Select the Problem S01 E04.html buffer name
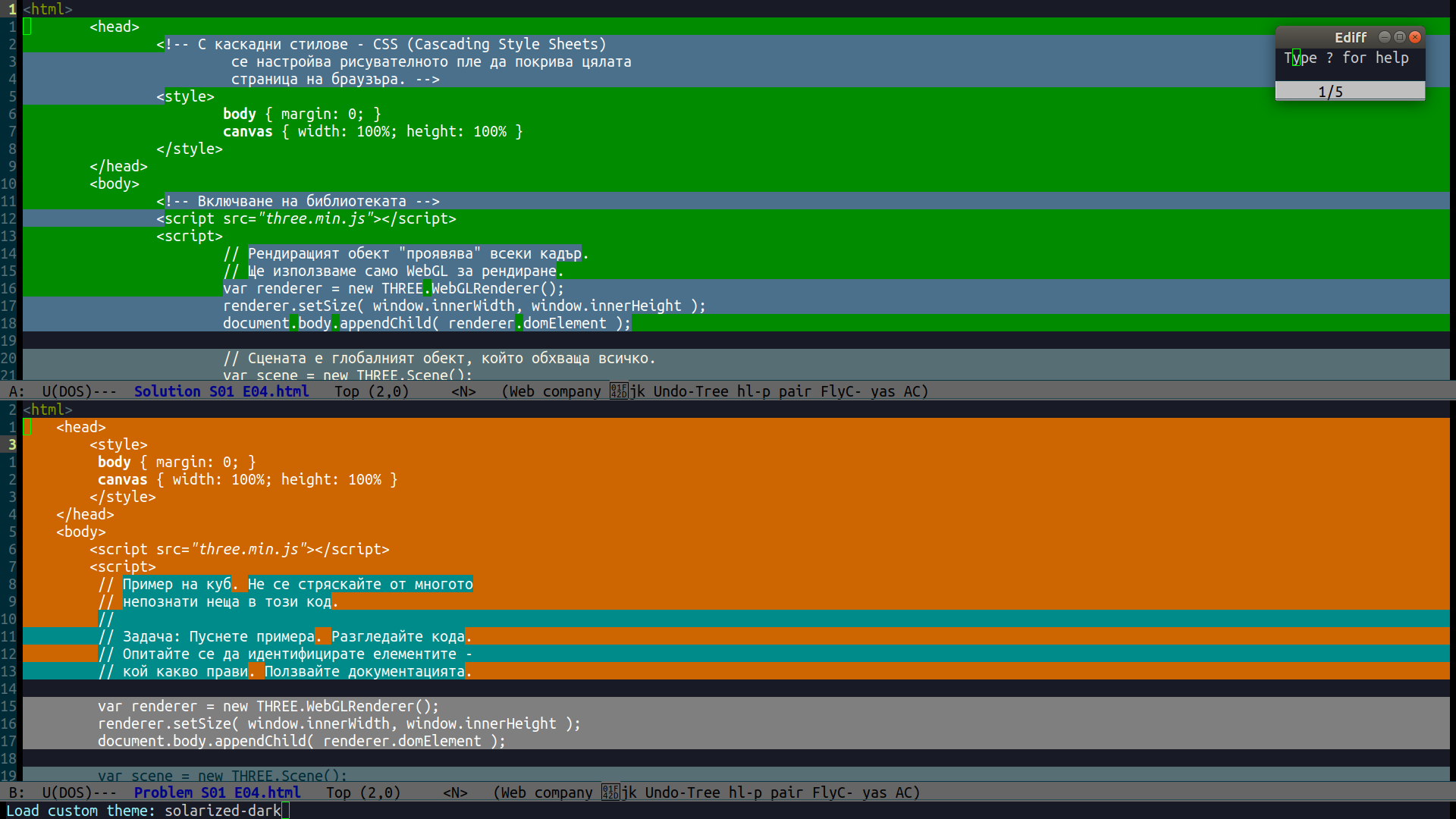The height and width of the screenshot is (819, 1456). (217, 792)
